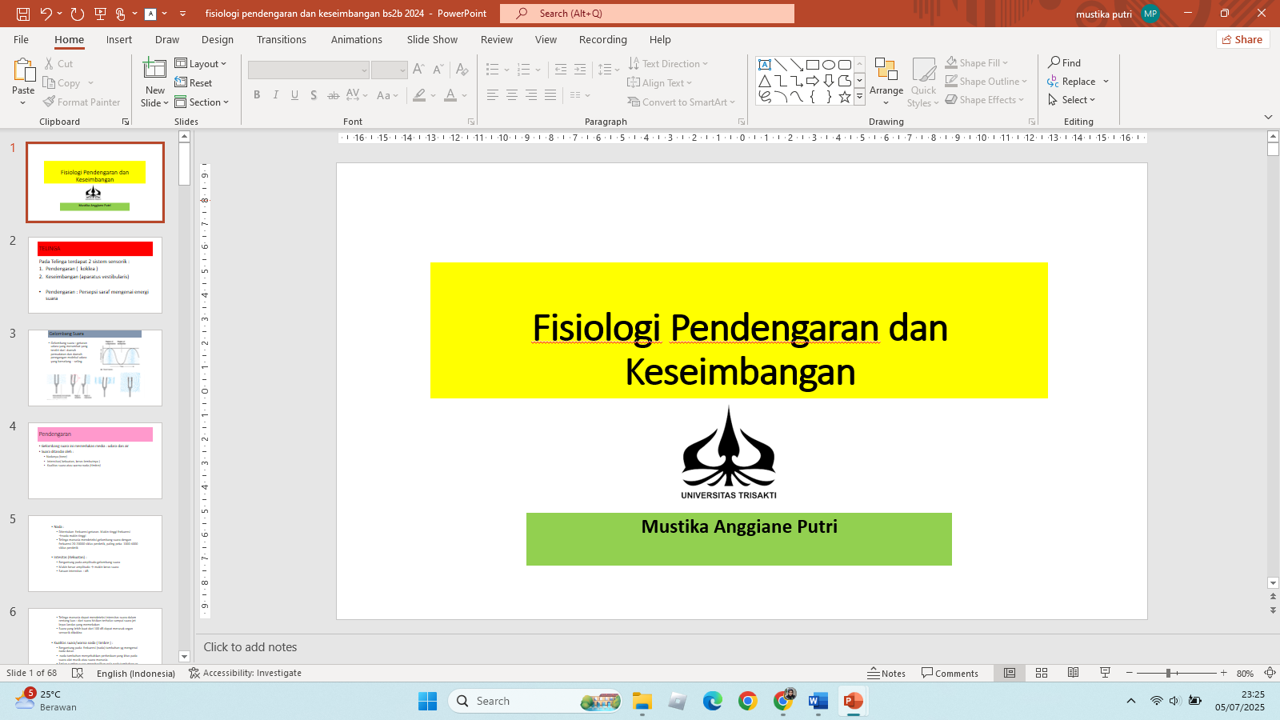Click the zoom slider handle
This screenshot has width=1280, height=720.
[x=1168, y=673]
